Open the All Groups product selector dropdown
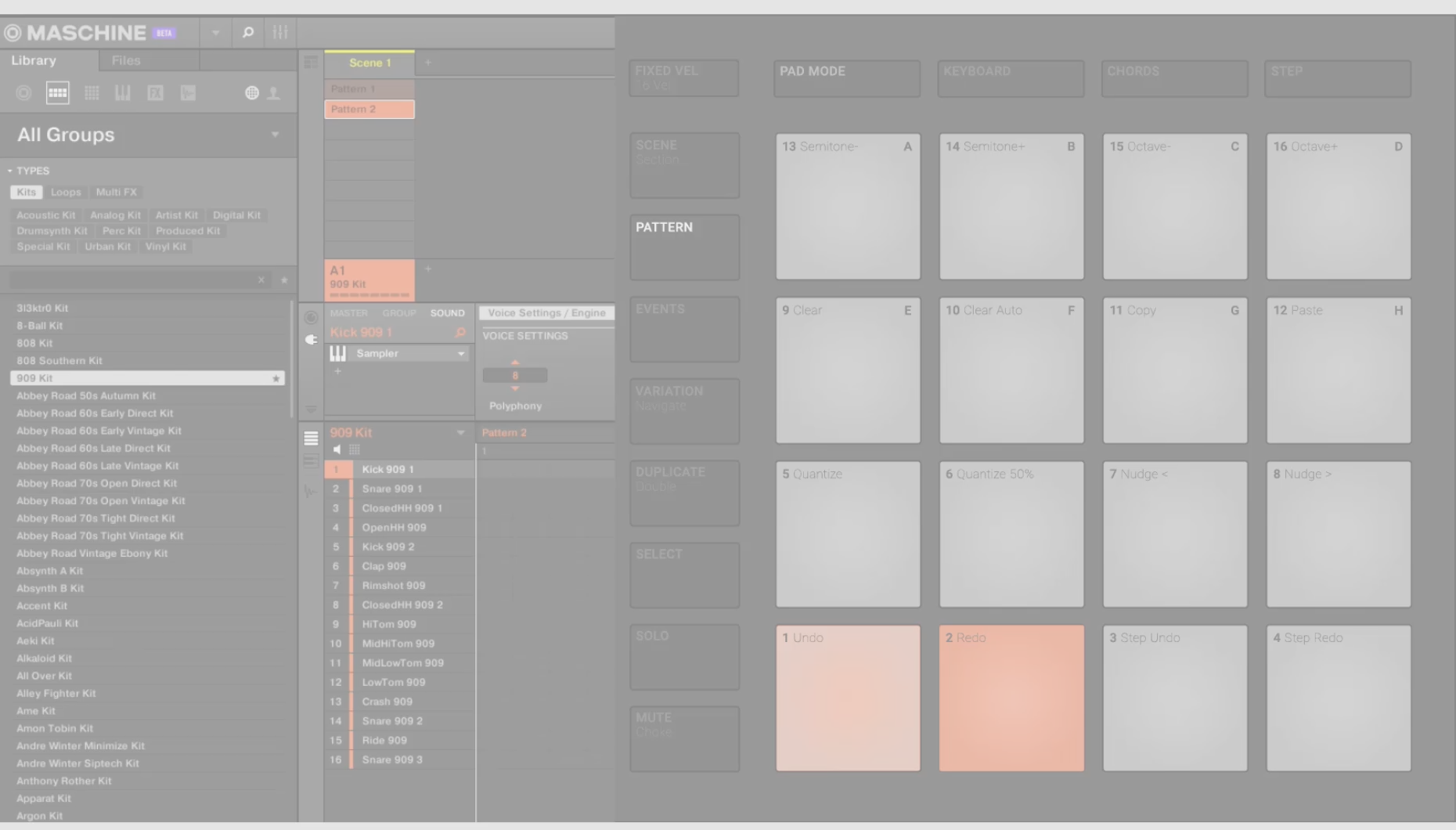The width and height of the screenshot is (1456, 830). (275, 135)
